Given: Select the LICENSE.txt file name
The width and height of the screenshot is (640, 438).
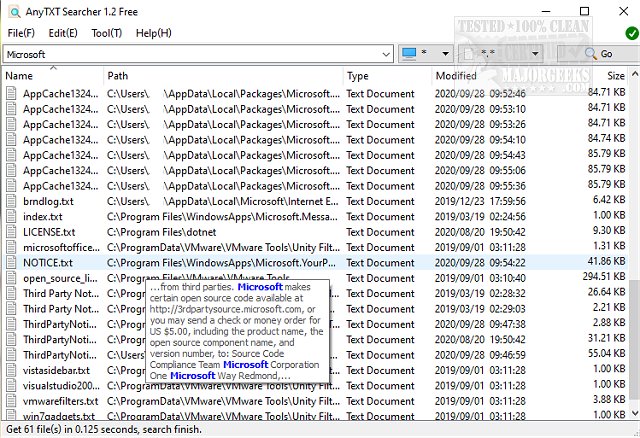Looking at the screenshot, I should coord(49,232).
